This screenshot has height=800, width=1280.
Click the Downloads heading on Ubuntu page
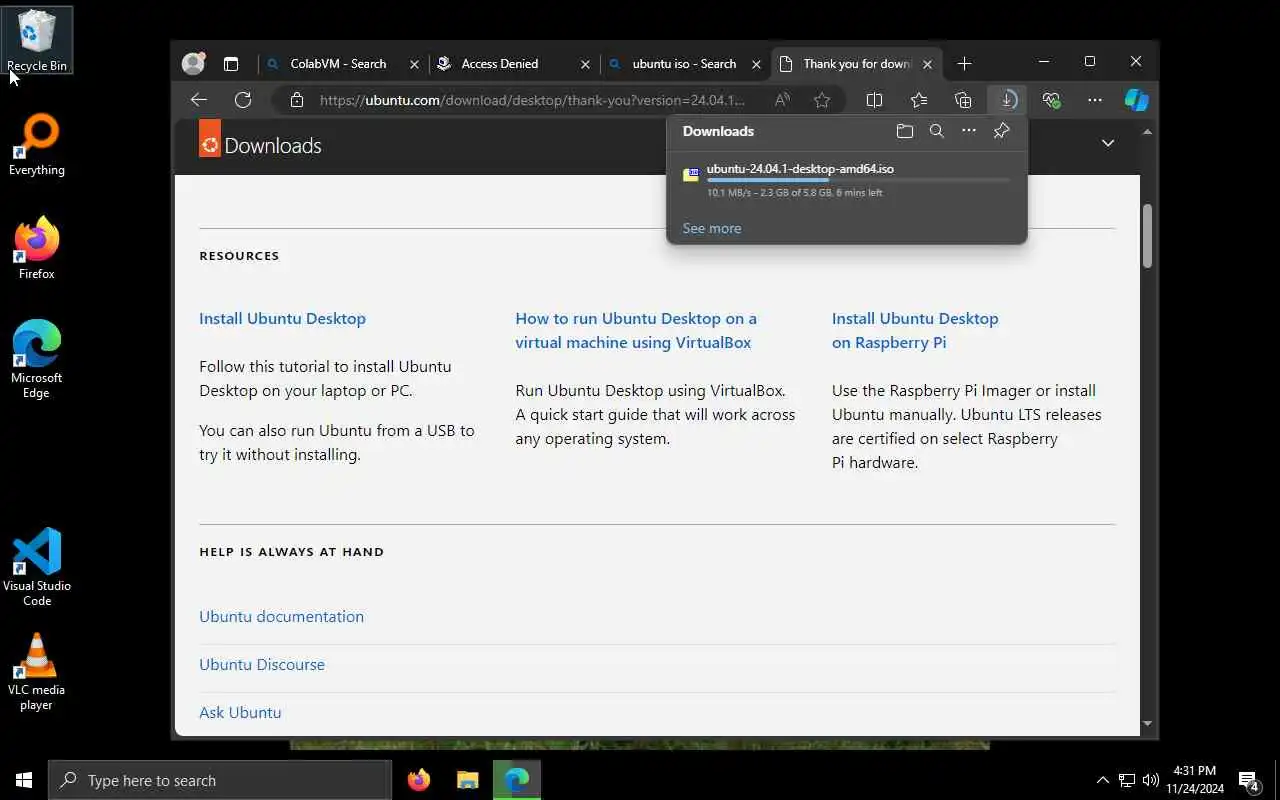pyautogui.click(x=273, y=145)
